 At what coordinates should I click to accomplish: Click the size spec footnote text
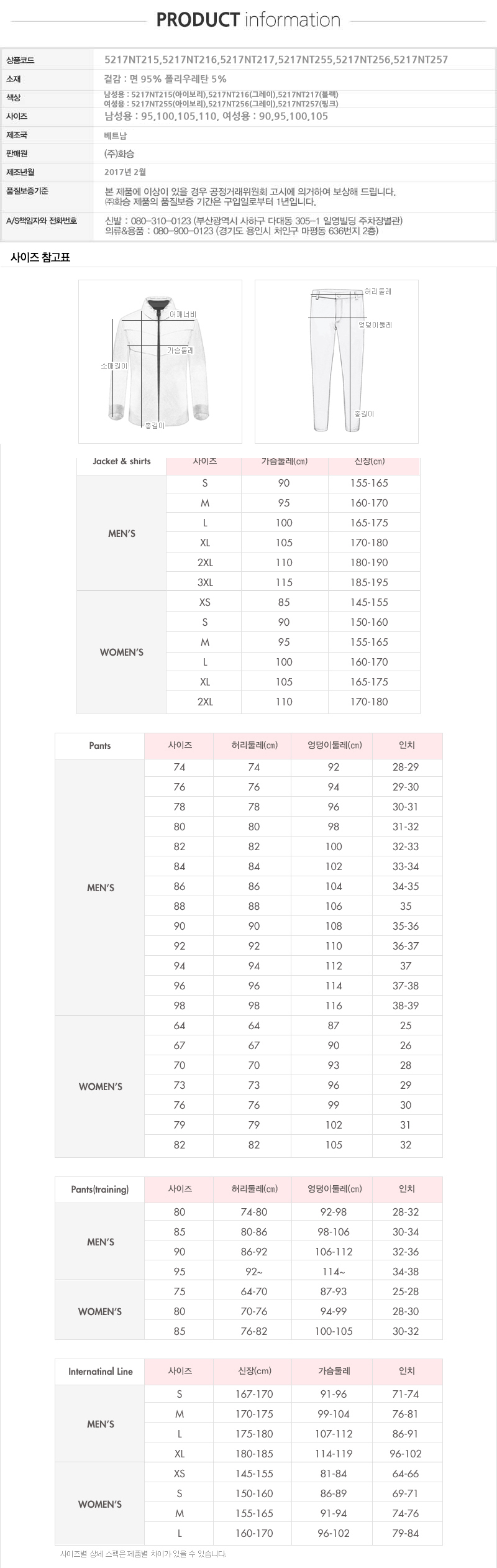[144, 1554]
